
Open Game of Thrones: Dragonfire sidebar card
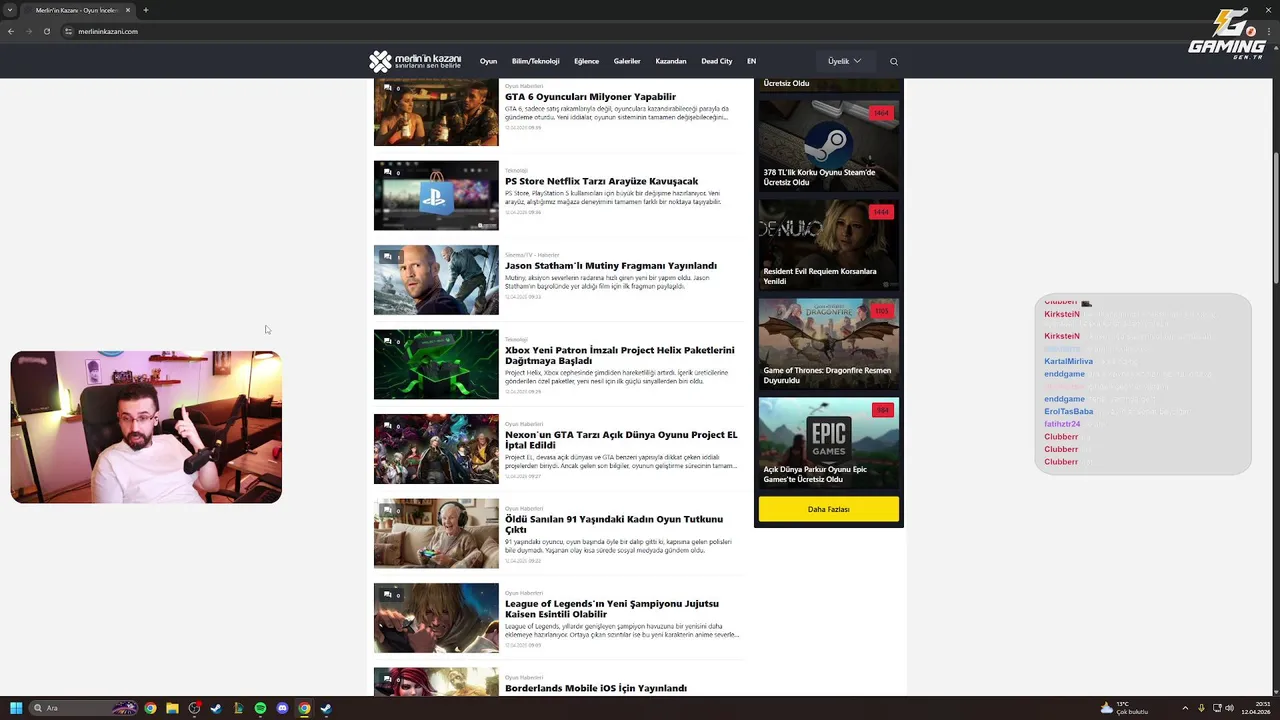tap(829, 344)
